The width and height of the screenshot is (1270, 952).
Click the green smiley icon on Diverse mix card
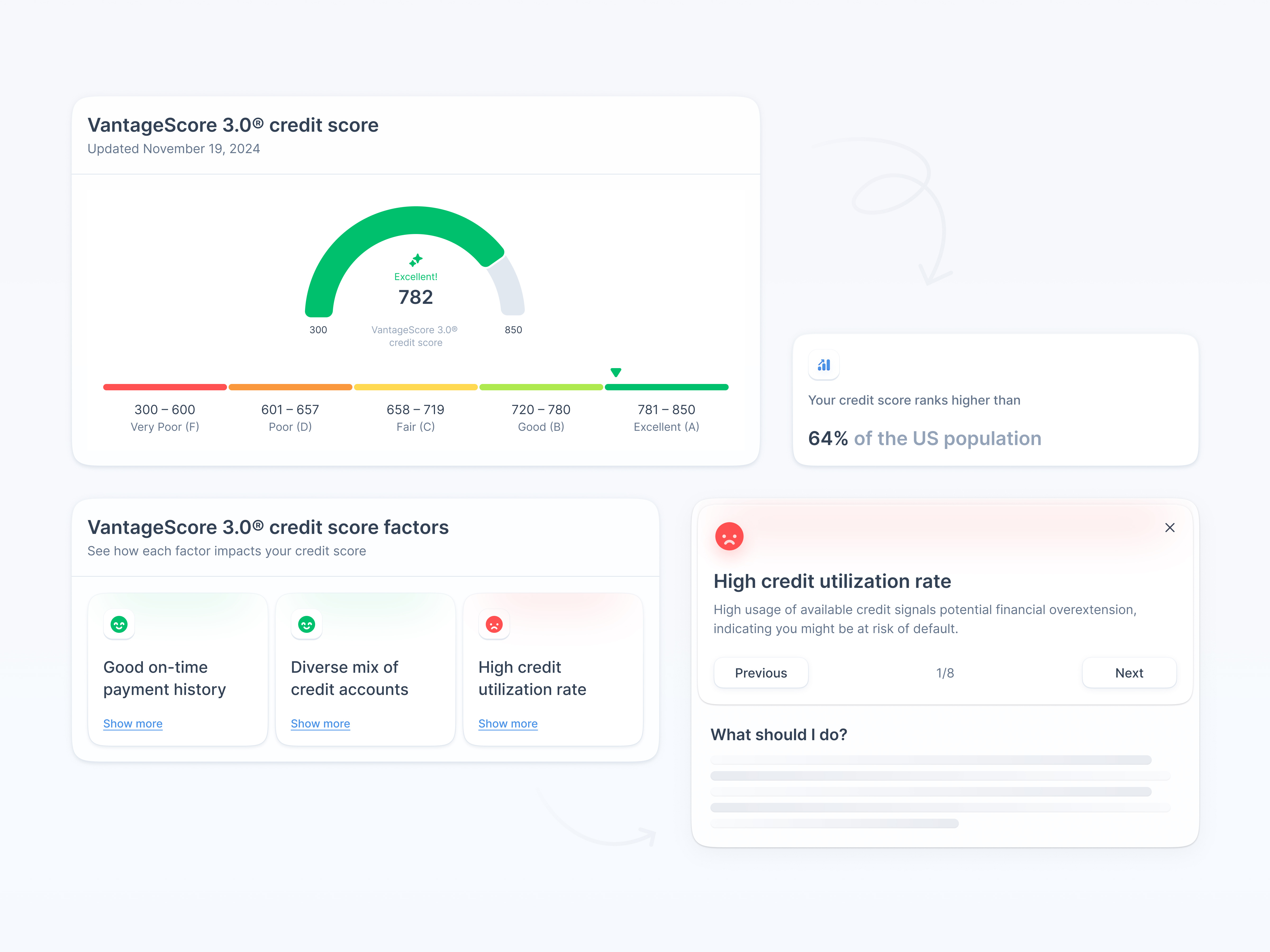(x=307, y=624)
